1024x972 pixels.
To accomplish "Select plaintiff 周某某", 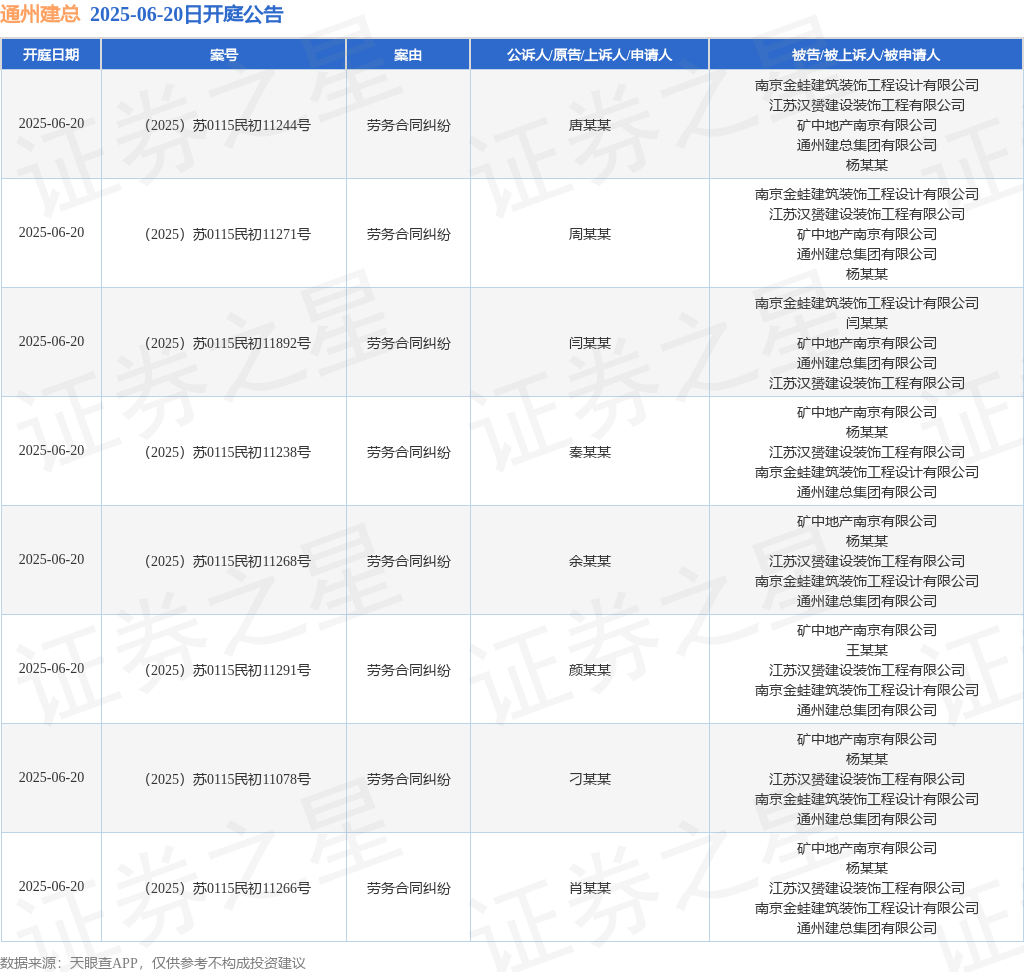I will coord(590,235).
